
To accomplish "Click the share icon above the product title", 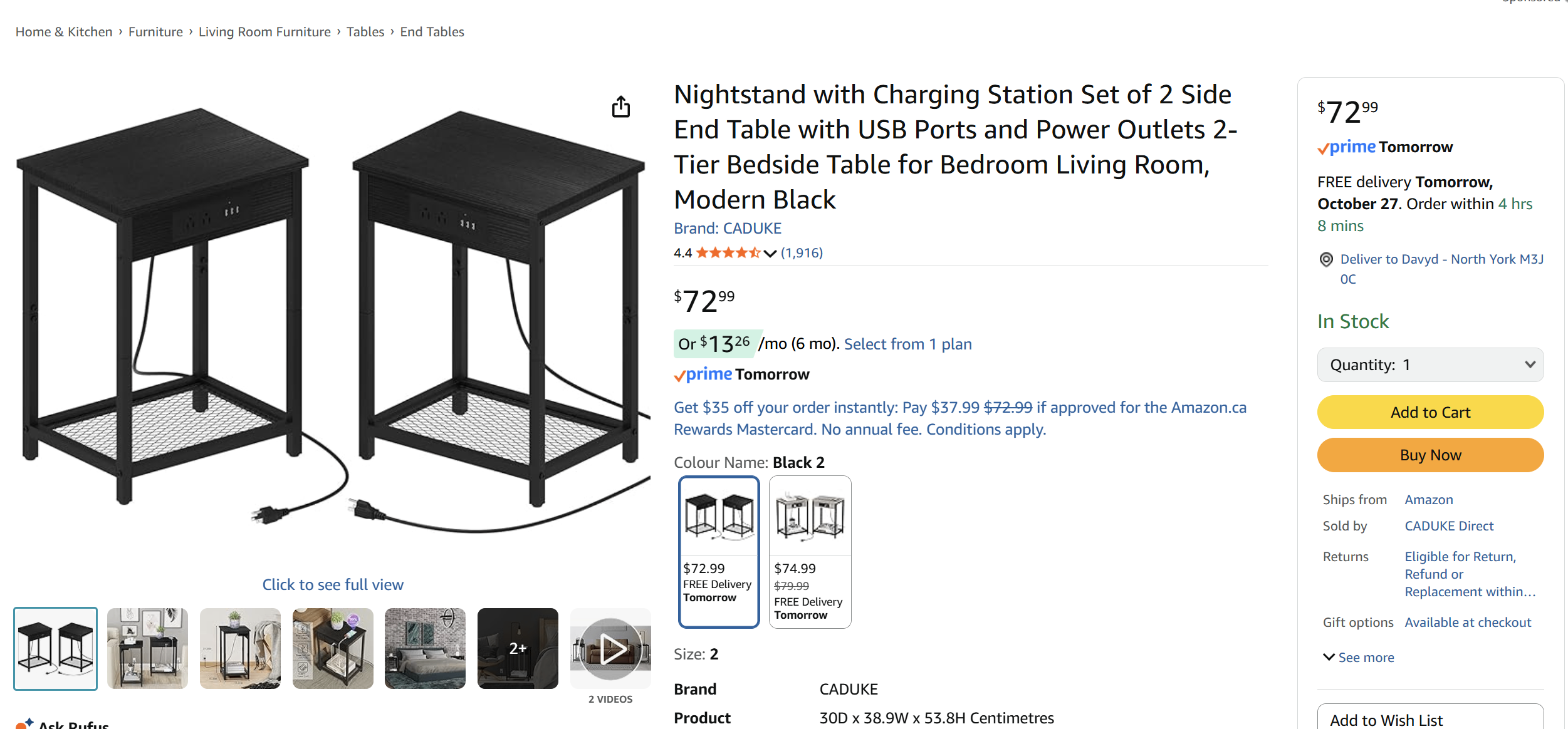I will pos(621,106).
